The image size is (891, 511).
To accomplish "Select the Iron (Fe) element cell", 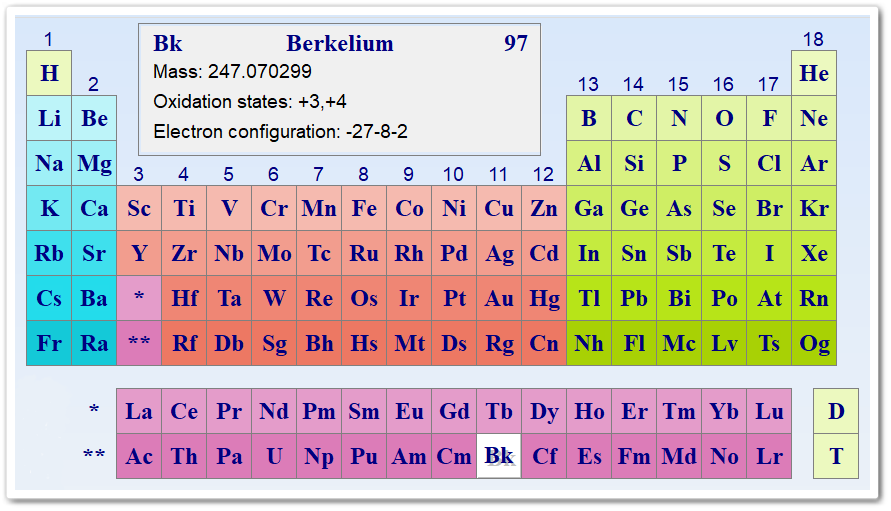I will pyautogui.click(x=364, y=208).
